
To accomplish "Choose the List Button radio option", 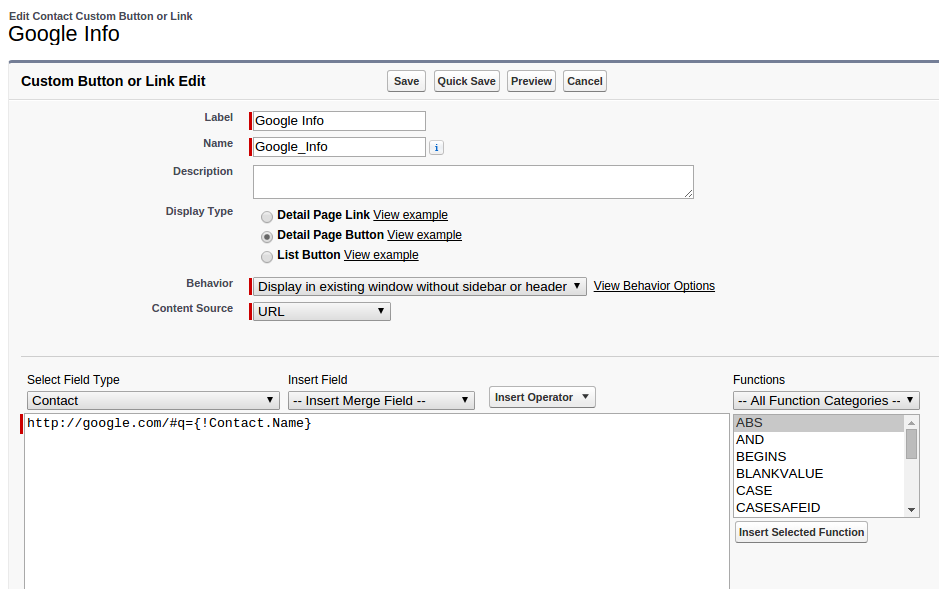I will [x=267, y=257].
